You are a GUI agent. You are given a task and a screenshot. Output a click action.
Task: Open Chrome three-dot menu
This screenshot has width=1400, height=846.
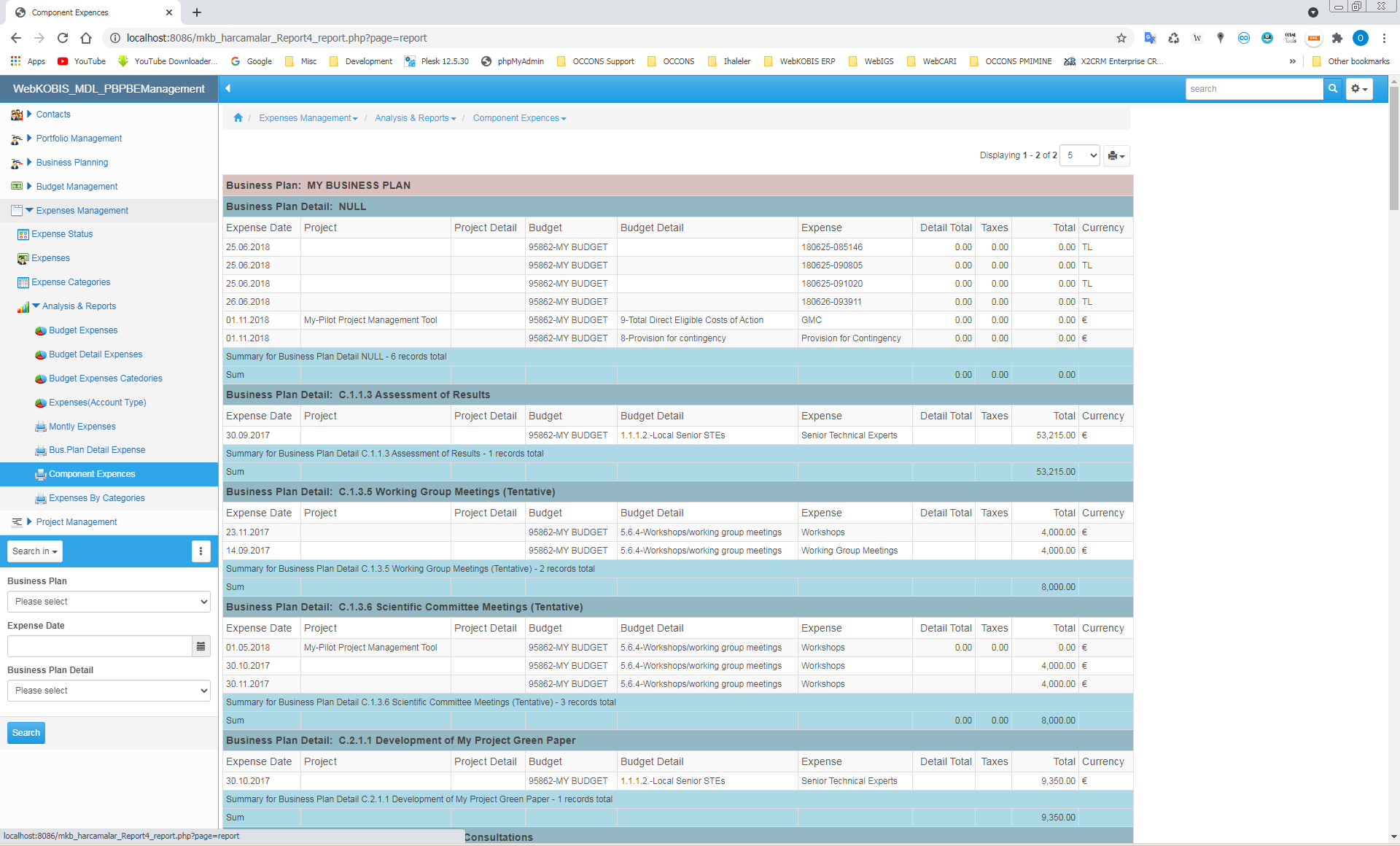click(1384, 38)
